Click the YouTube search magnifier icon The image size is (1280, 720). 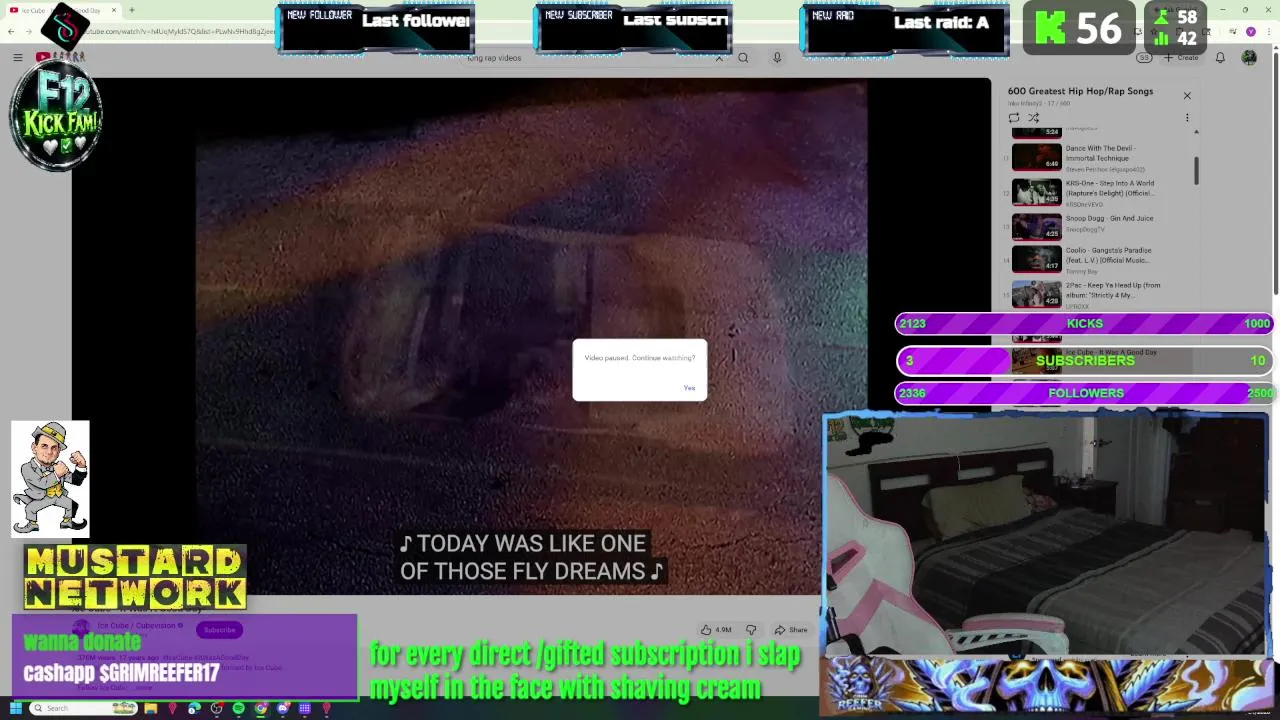(x=743, y=58)
